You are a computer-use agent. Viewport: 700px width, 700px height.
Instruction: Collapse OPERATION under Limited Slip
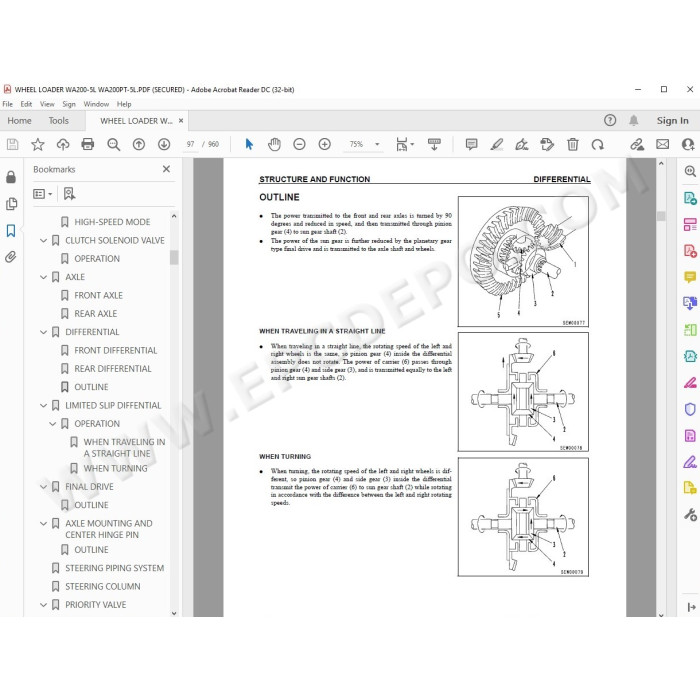[52, 424]
